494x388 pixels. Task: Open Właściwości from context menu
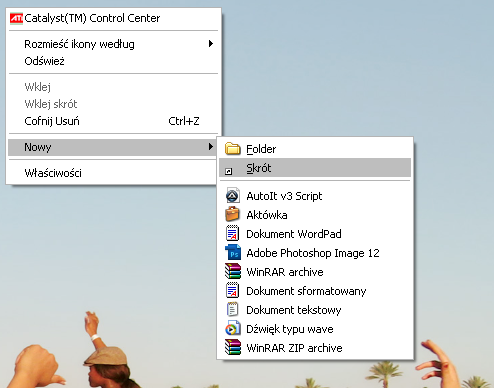pyautogui.click(x=113, y=173)
